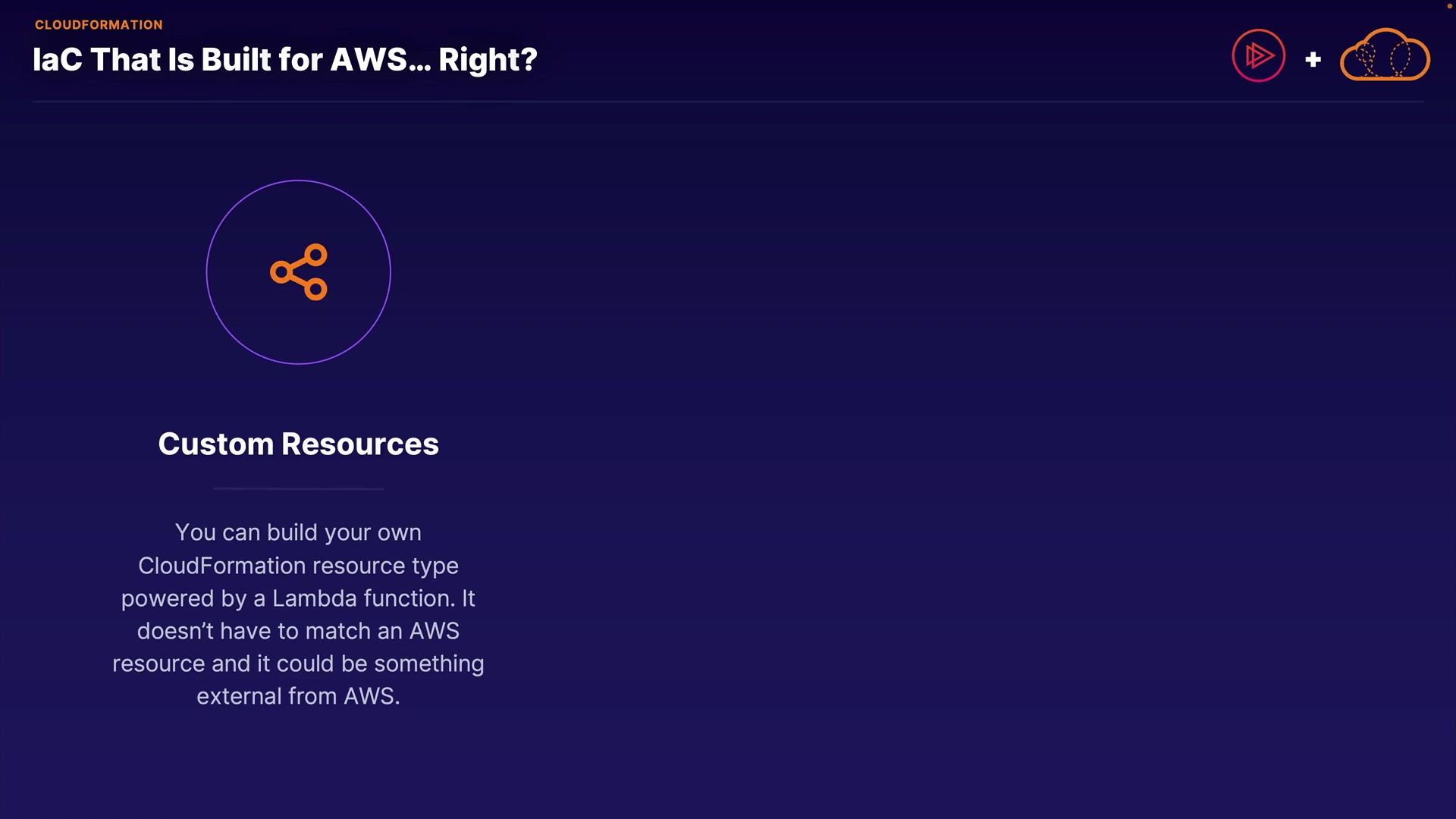Click the short divider under Custom Resources
Image resolution: width=1456 pixels, height=819 pixels.
pos(298,489)
